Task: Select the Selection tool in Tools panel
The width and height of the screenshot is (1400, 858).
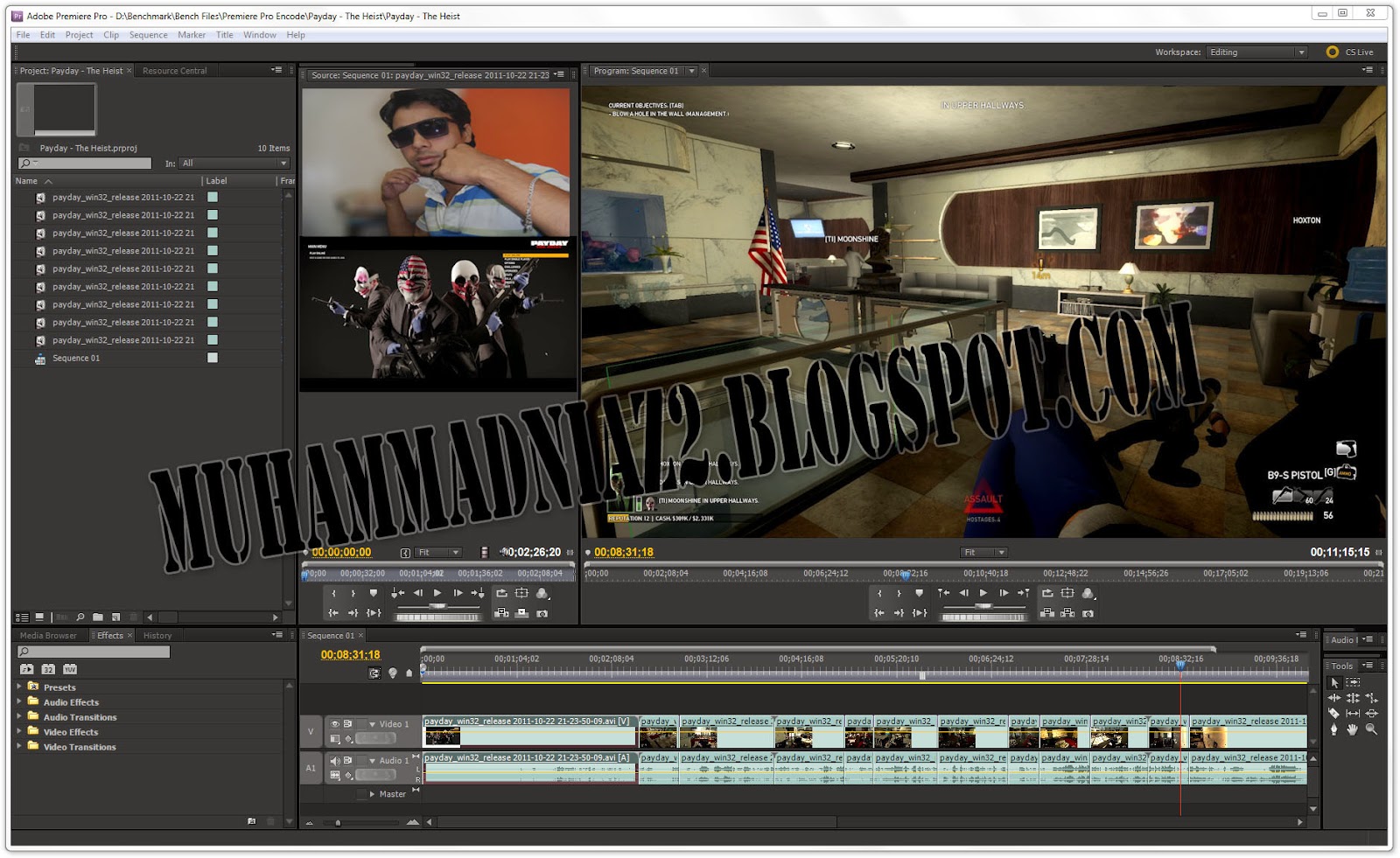Action: 1334,682
